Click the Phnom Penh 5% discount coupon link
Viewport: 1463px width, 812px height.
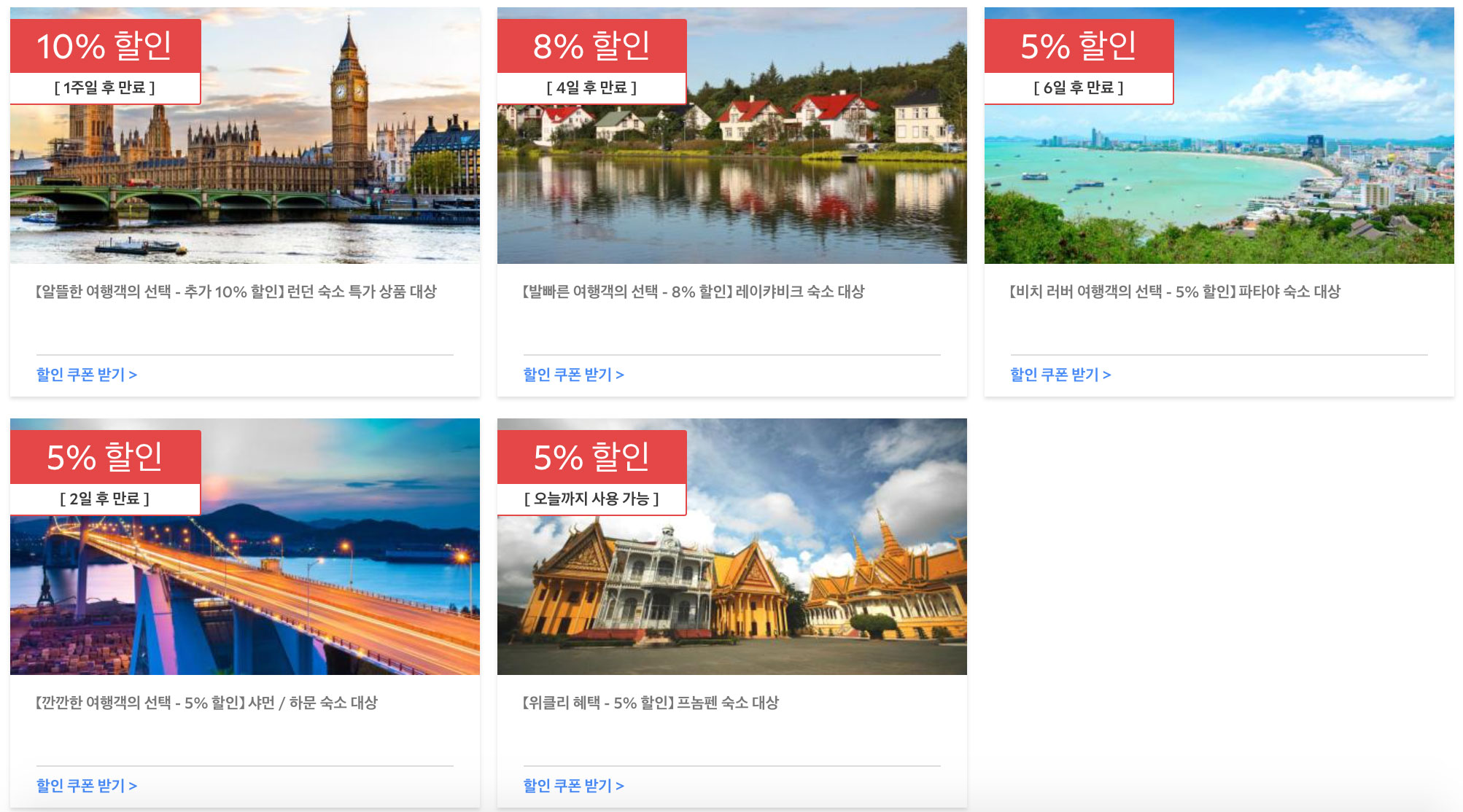pos(573,786)
